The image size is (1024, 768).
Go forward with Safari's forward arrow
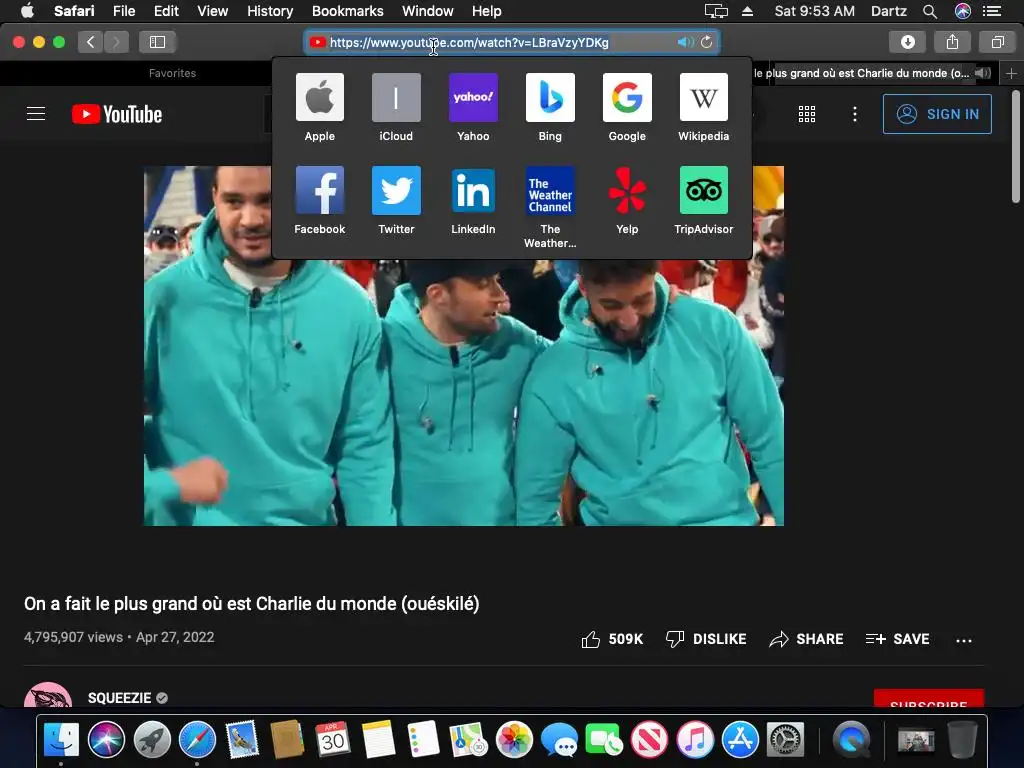point(116,42)
